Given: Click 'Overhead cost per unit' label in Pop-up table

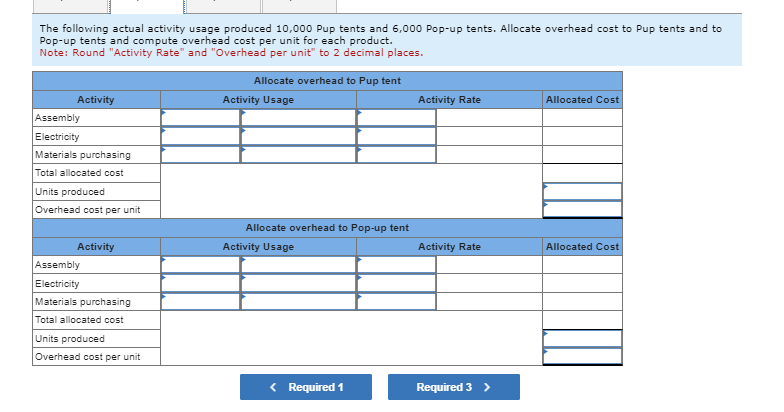Looking at the screenshot, I should 88,356.
